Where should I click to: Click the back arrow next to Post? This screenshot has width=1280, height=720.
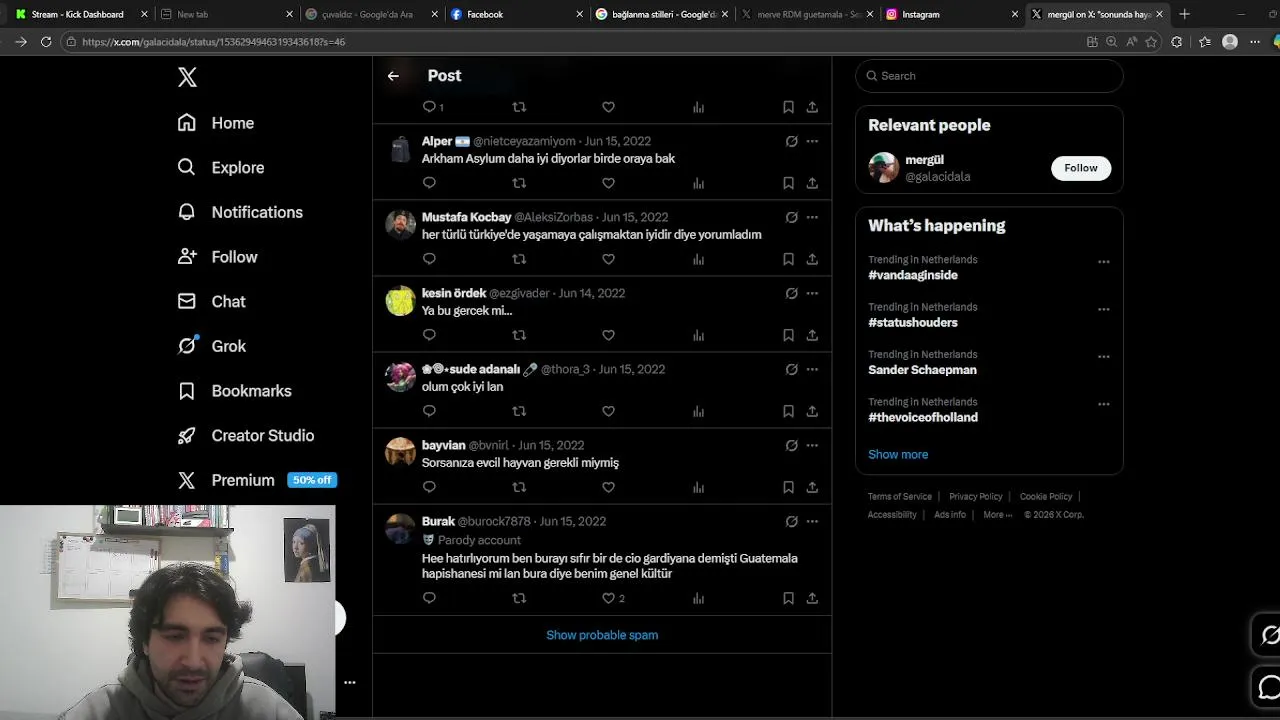click(x=393, y=76)
